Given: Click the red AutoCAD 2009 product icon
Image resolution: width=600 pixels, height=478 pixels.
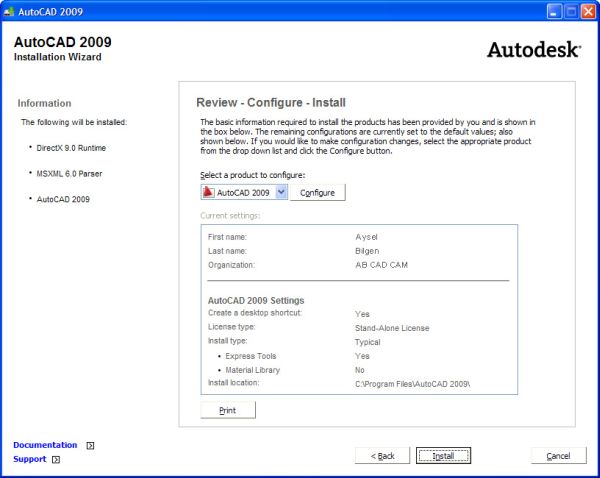Looking at the screenshot, I should pos(208,192).
